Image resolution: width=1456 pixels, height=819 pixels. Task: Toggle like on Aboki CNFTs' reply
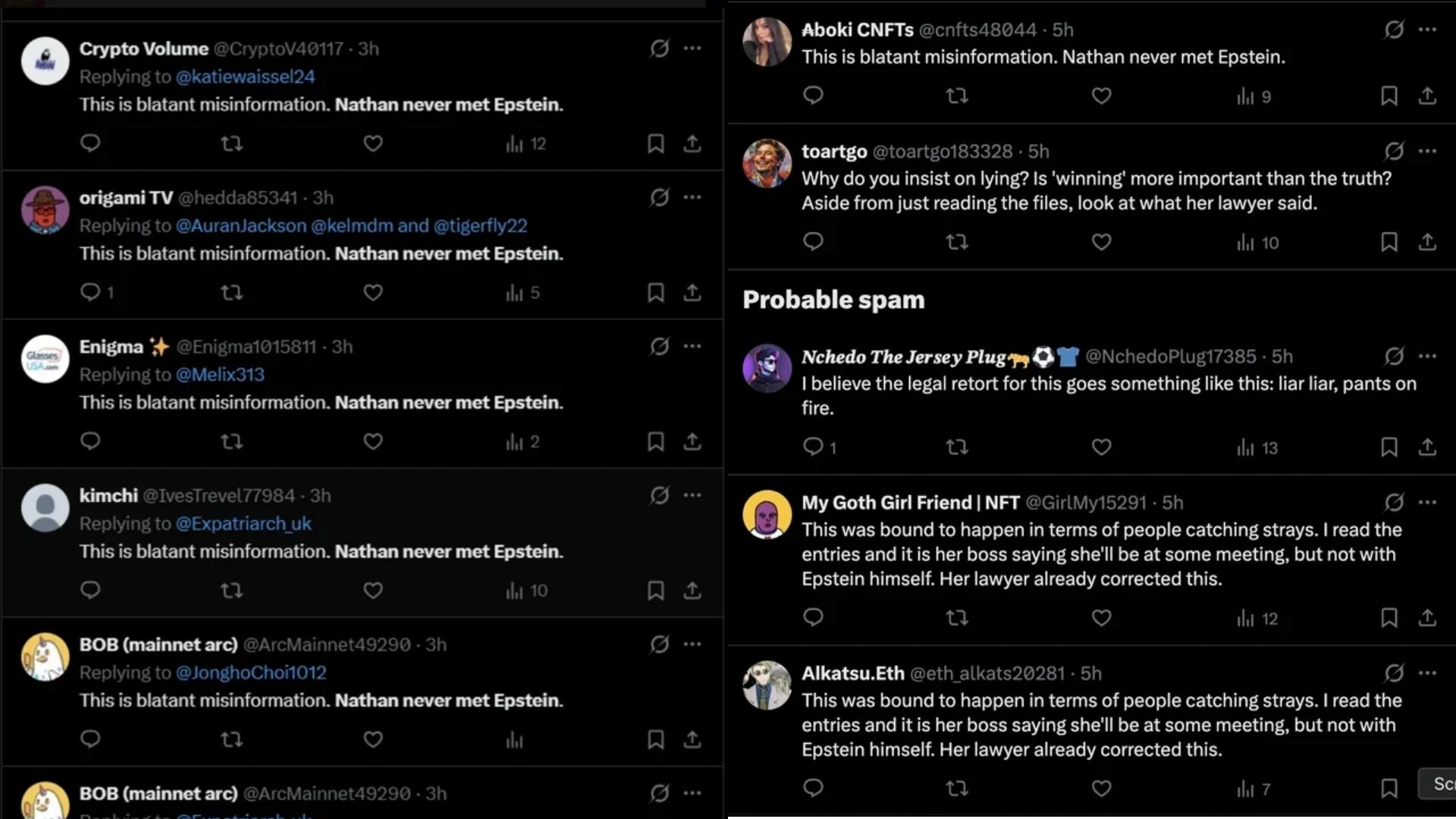click(x=1101, y=96)
